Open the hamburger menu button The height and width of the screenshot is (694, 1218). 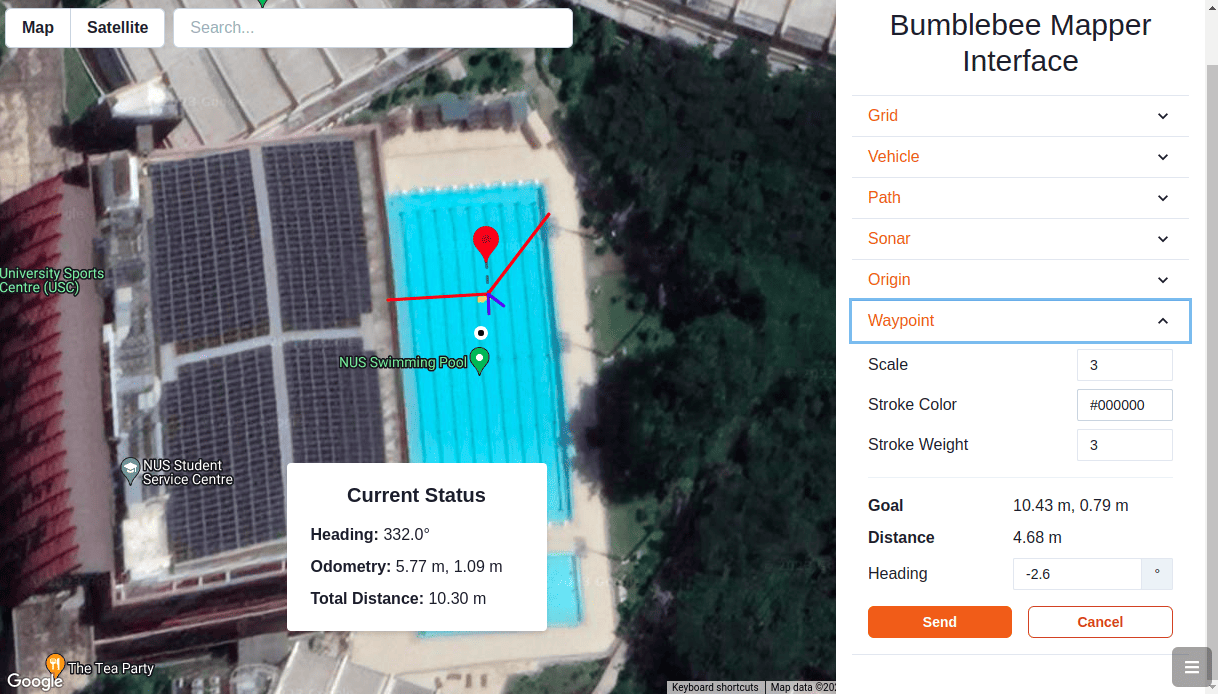point(1191,667)
